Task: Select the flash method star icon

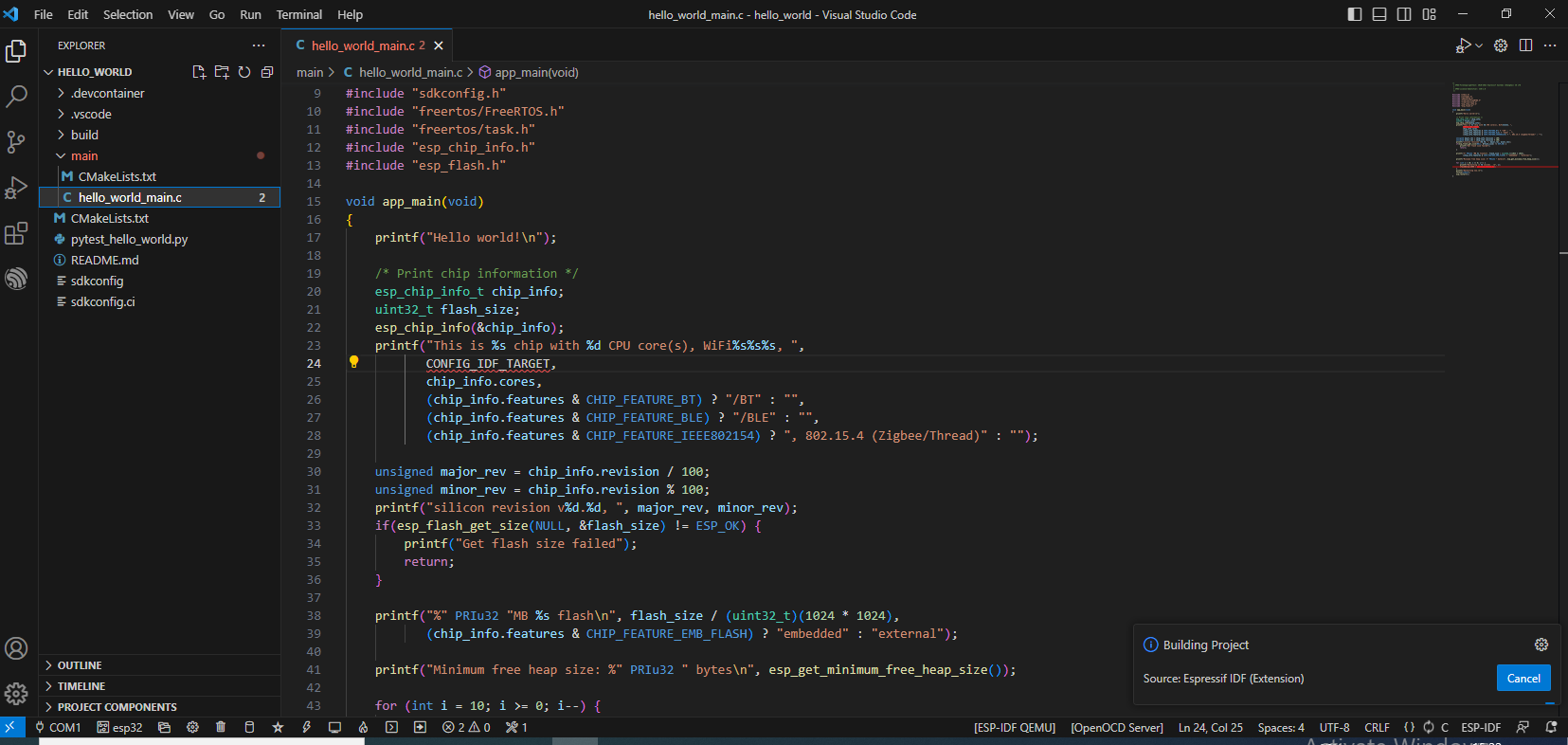Action: [278, 727]
